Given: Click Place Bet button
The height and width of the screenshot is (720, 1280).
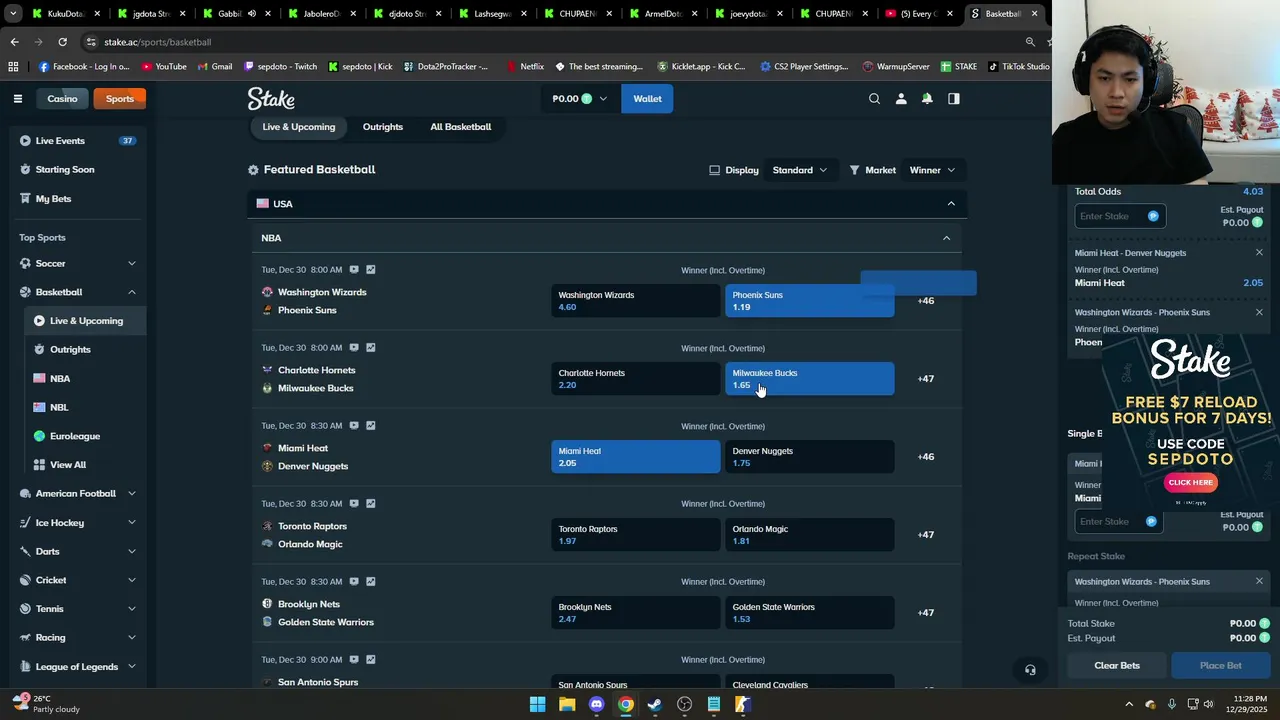Looking at the screenshot, I should click(1221, 666).
